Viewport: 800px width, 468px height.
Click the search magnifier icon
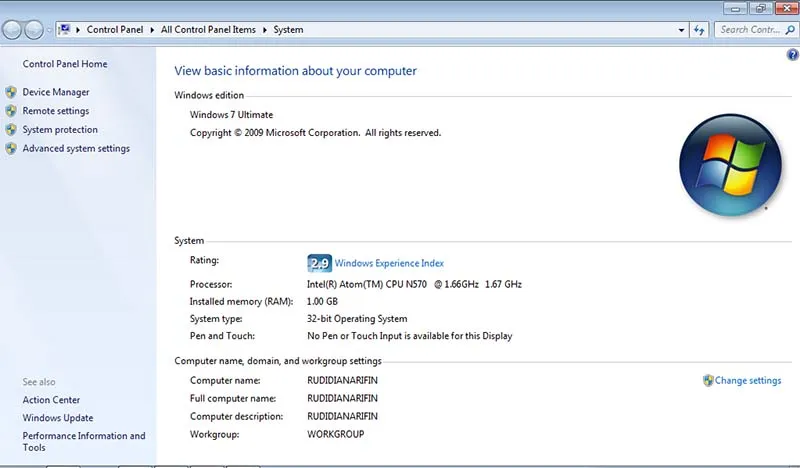(790, 30)
